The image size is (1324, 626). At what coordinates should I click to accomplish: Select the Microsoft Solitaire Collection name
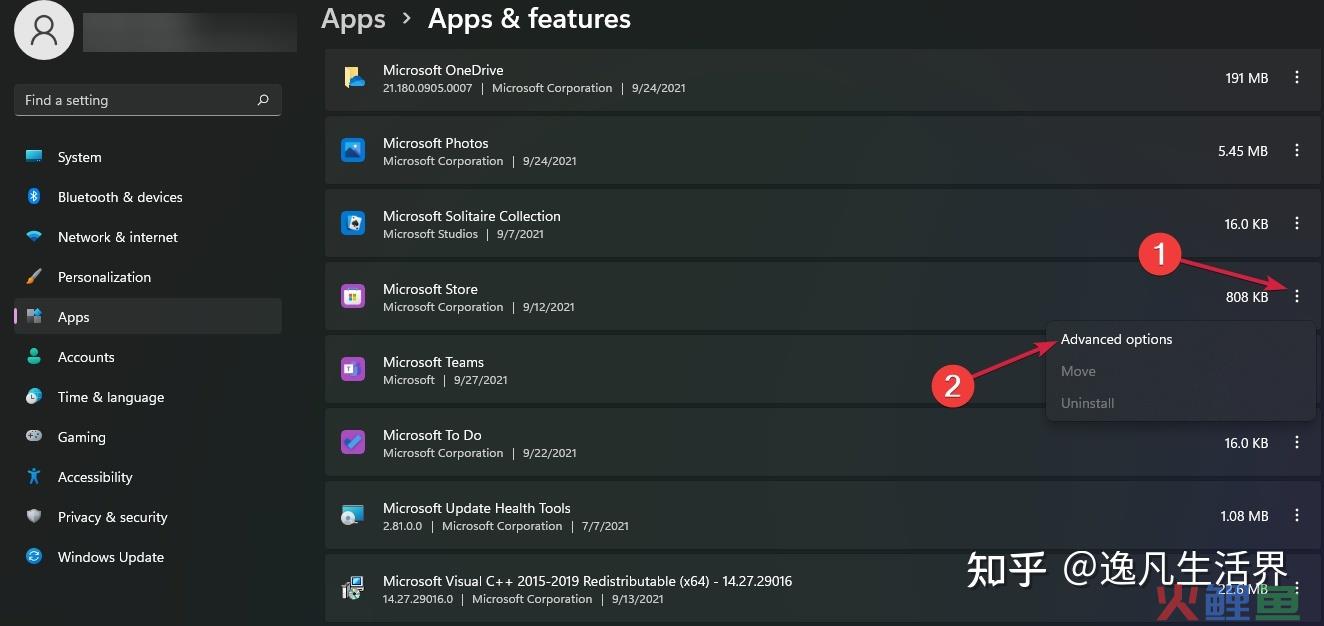[472, 216]
